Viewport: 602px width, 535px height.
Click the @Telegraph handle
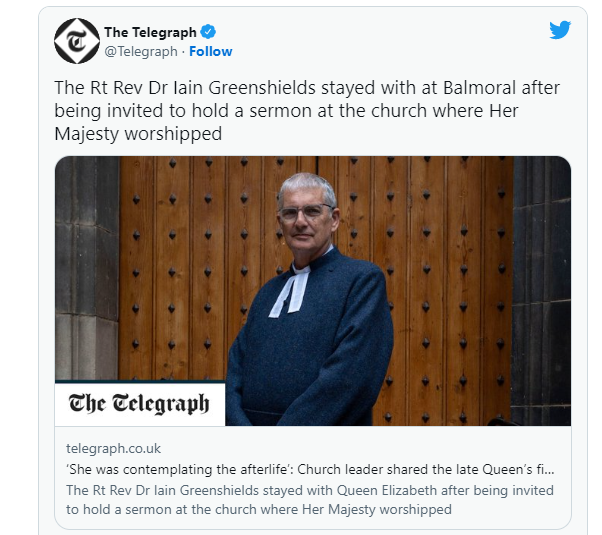[x=141, y=51]
